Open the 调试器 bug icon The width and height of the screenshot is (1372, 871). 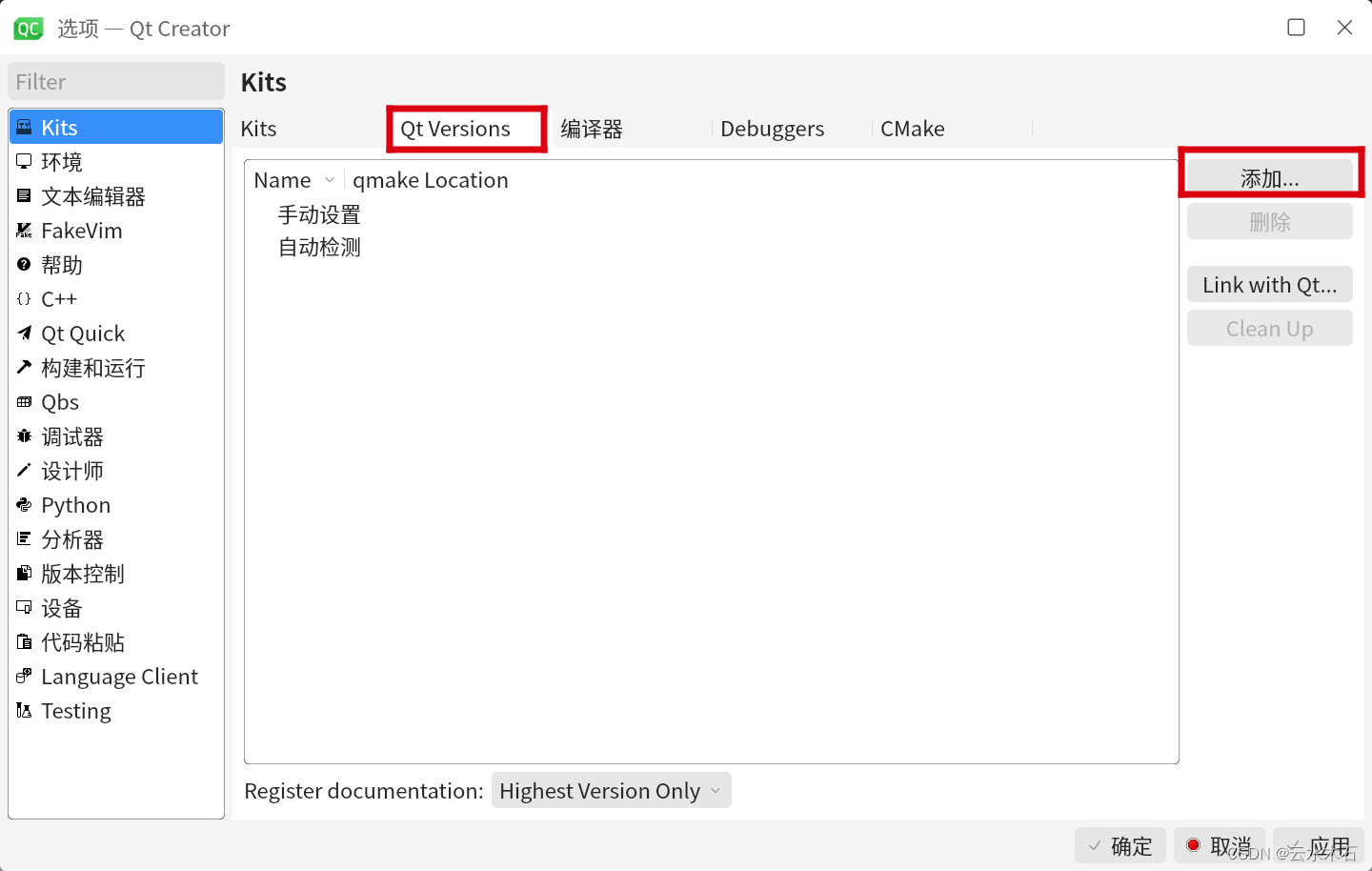(x=24, y=436)
